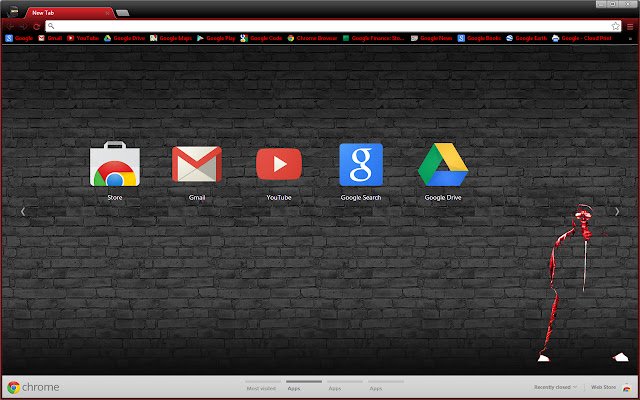Image resolution: width=640 pixels, height=400 pixels.
Task: Go to previous page with left arrow
Action: [x=23, y=211]
